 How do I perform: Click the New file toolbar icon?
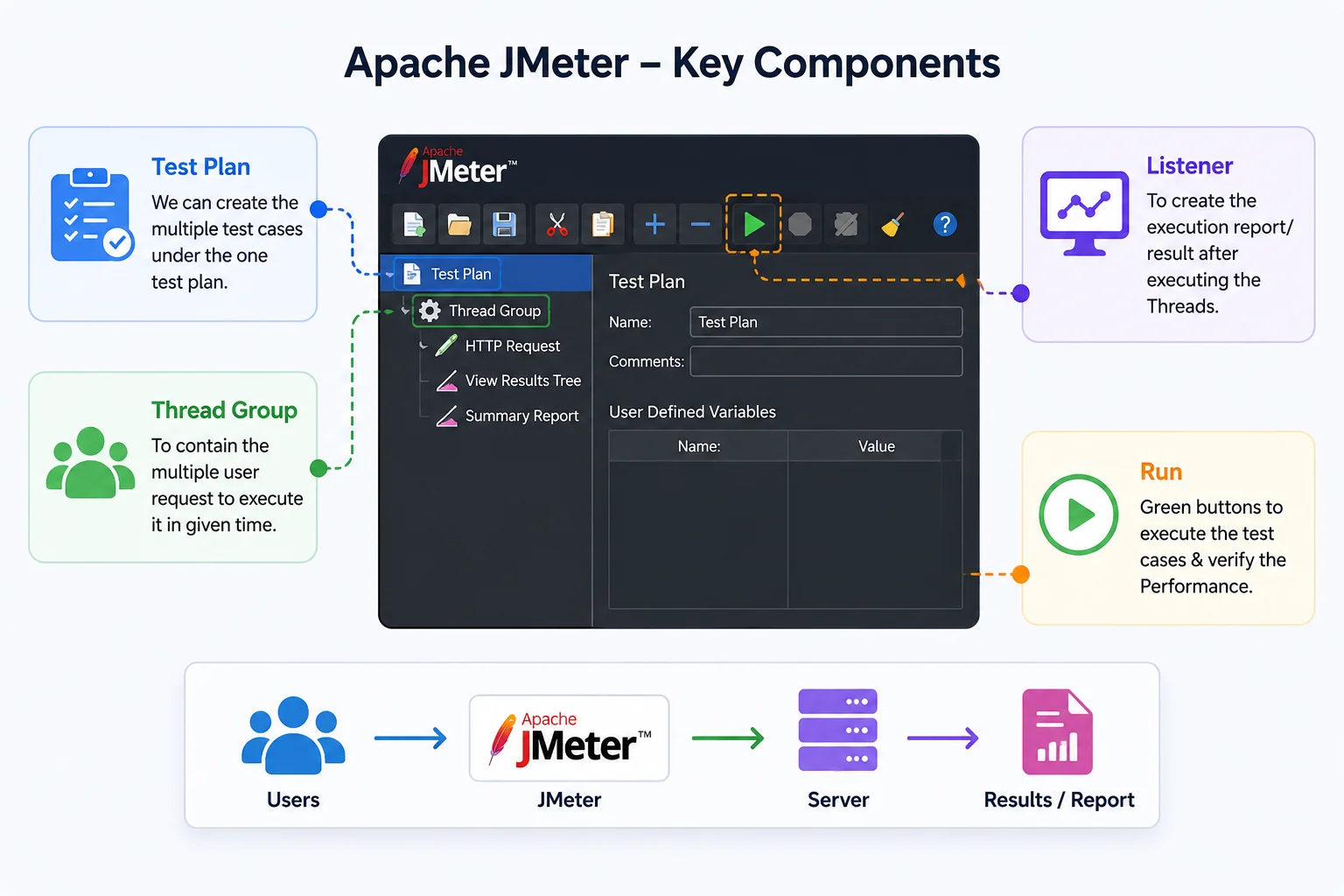tap(414, 225)
